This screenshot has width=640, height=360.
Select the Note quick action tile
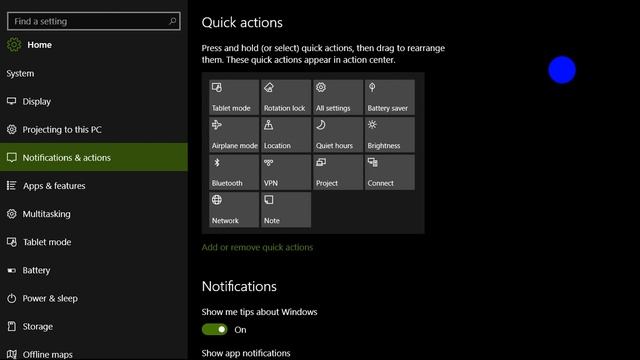pyautogui.click(x=286, y=210)
